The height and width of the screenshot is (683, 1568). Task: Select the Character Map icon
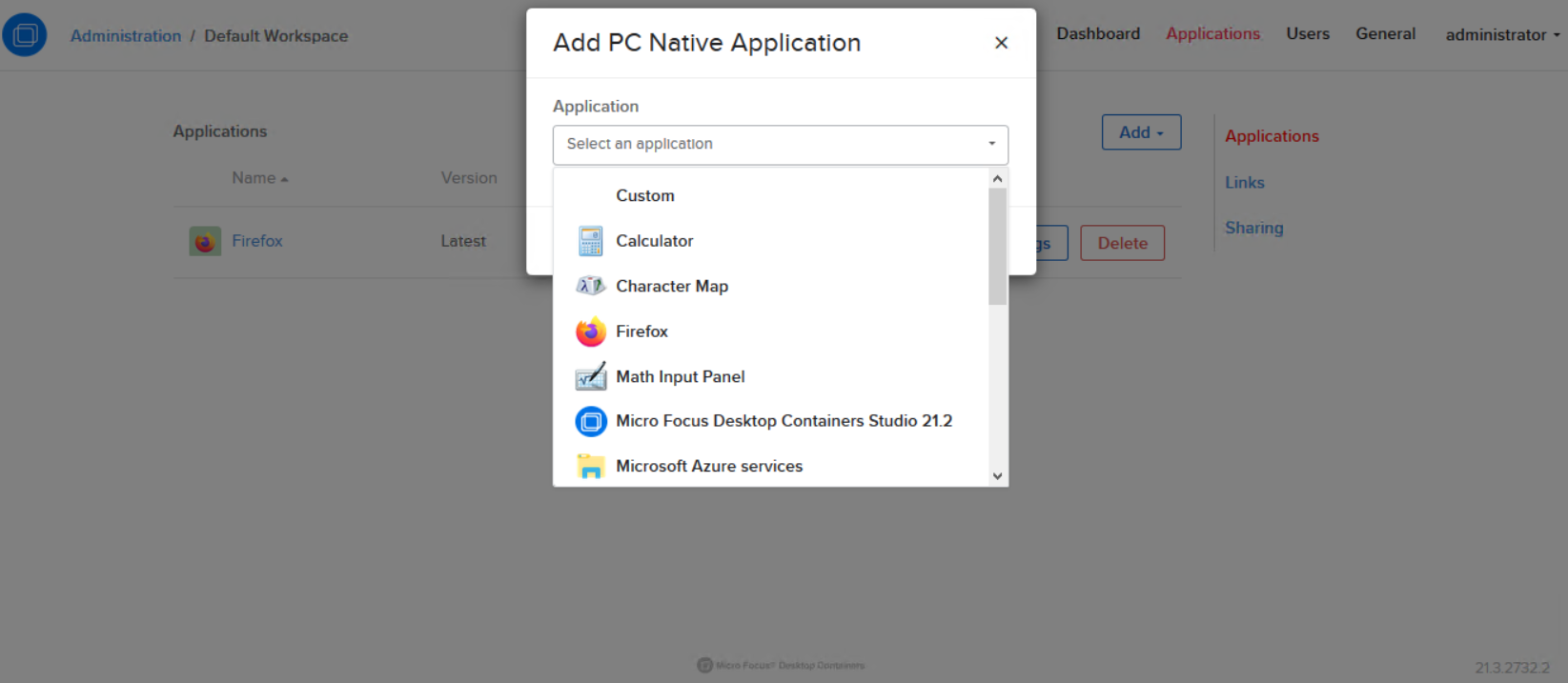tap(591, 286)
